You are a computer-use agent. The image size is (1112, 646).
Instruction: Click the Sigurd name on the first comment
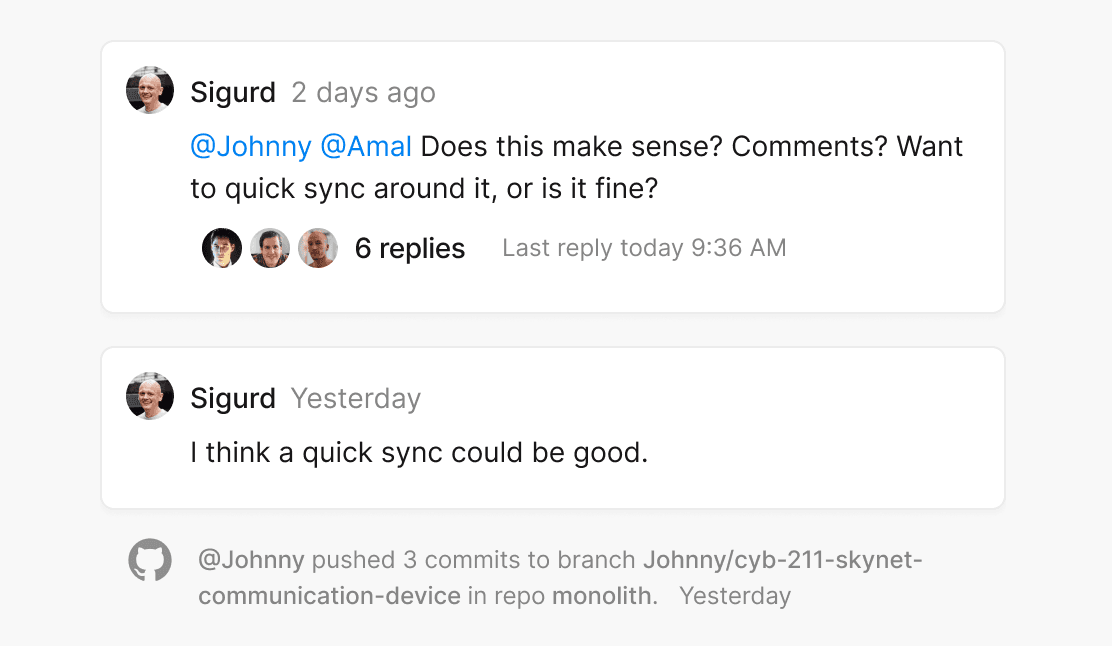pos(233,93)
